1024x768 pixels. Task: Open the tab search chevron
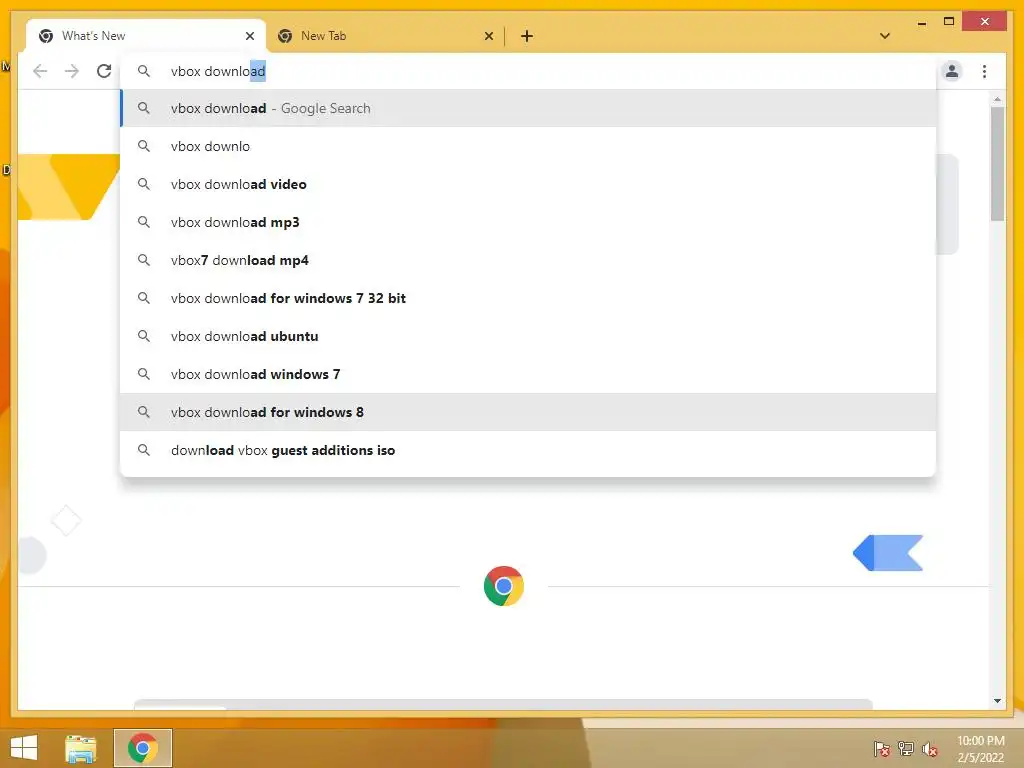point(885,36)
